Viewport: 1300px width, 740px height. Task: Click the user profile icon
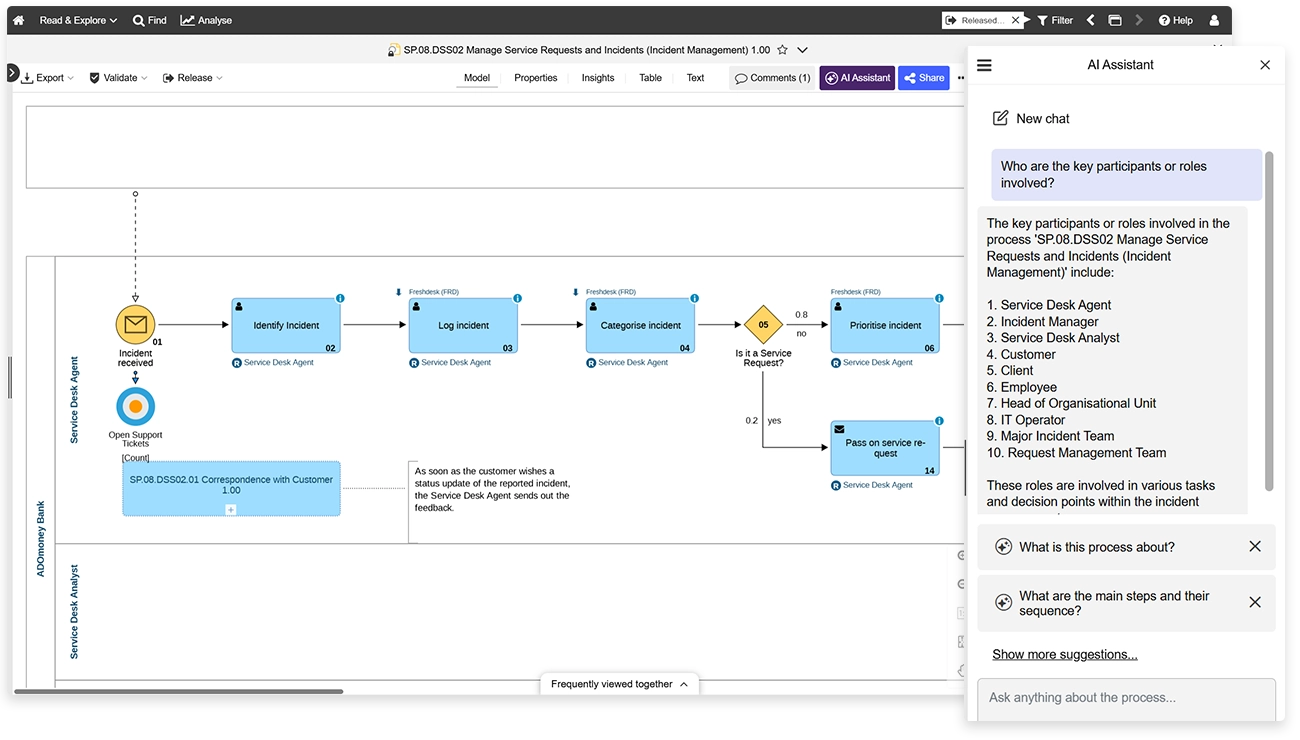click(1214, 20)
